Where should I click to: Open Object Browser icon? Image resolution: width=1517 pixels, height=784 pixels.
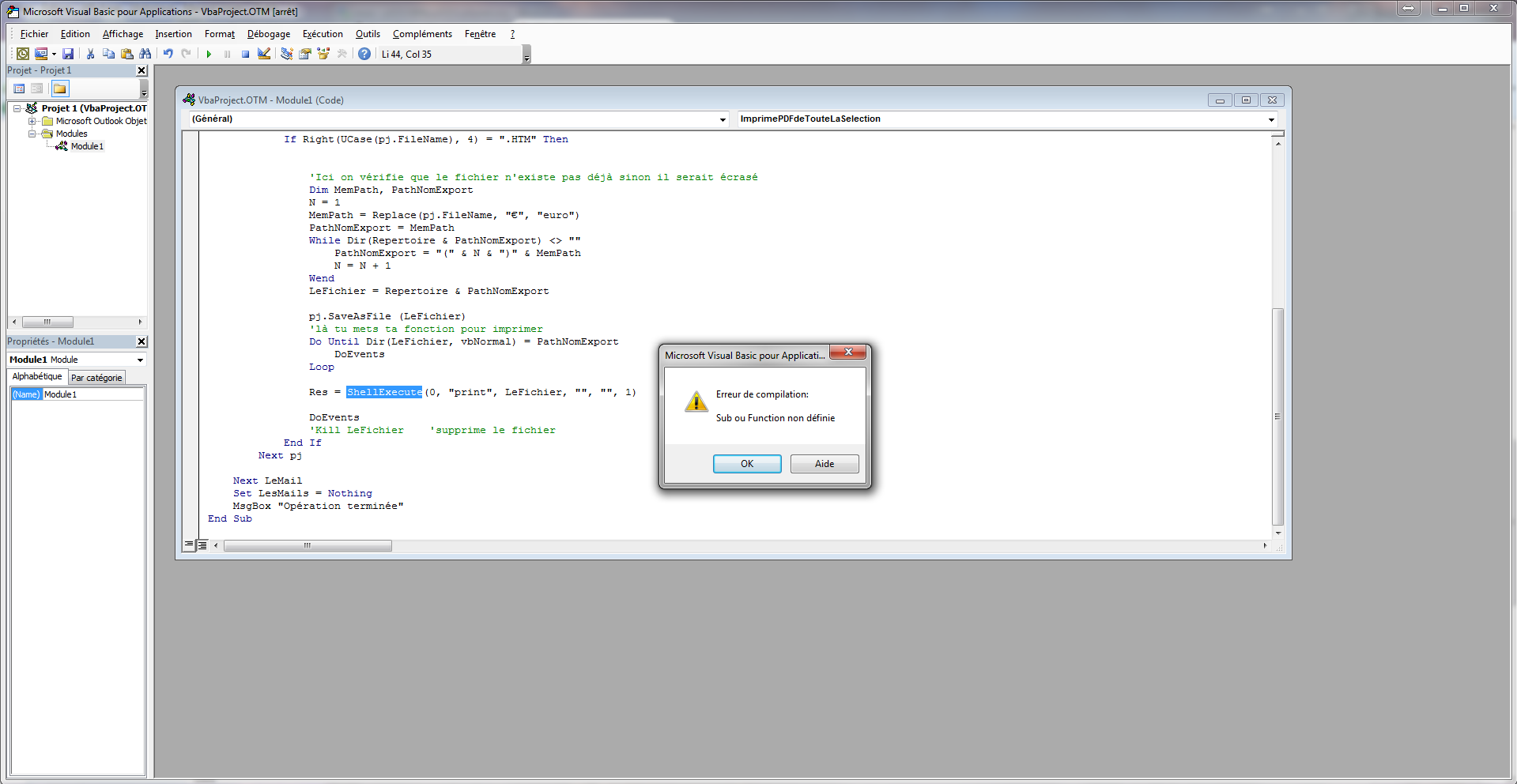click(323, 54)
